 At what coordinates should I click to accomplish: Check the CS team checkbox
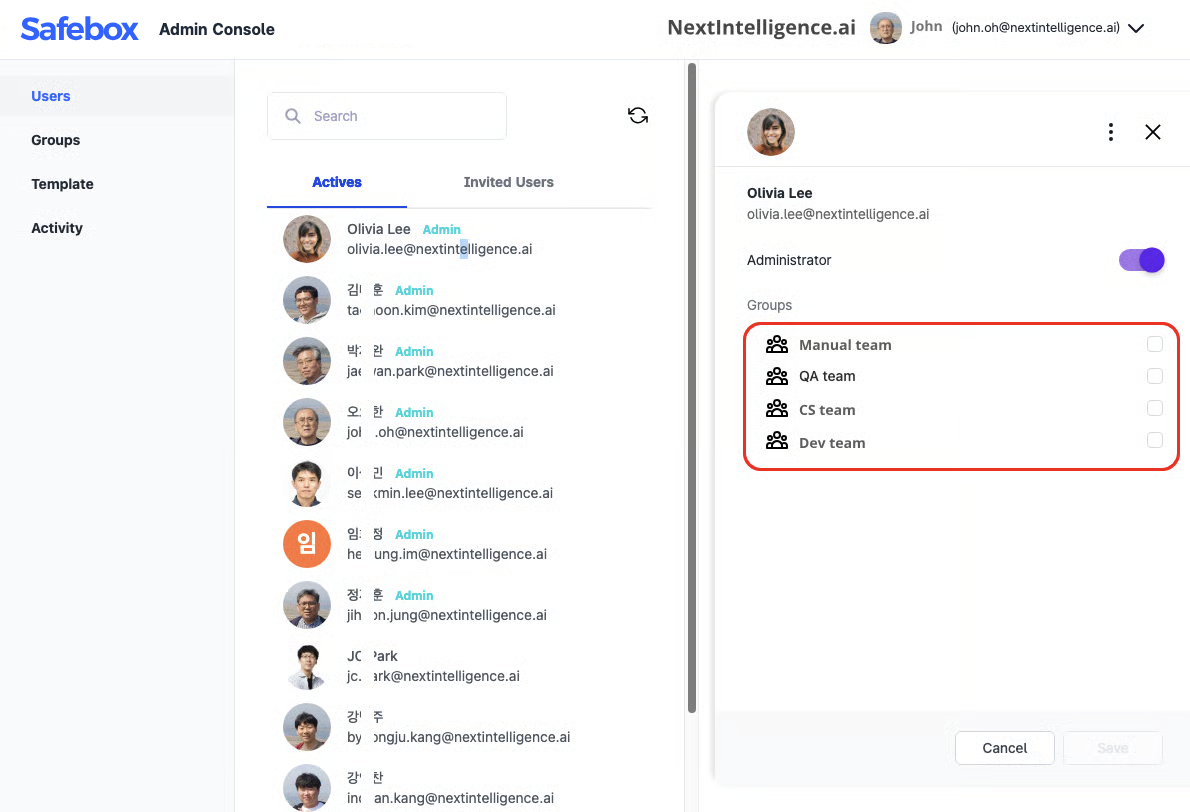point(1155,409)
